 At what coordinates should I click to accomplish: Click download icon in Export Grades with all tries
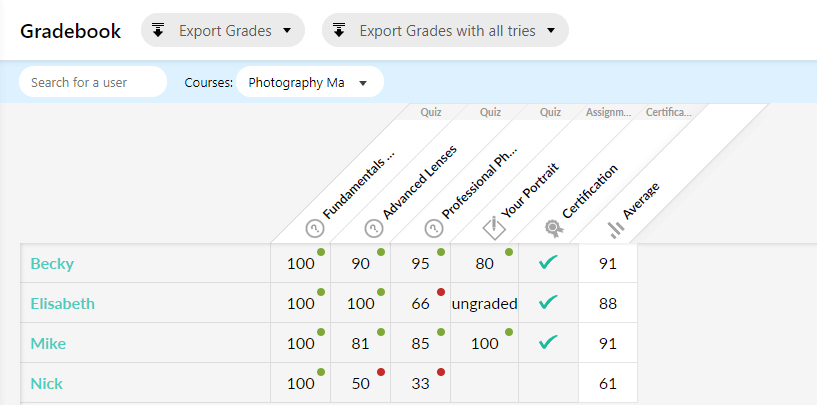339,30
